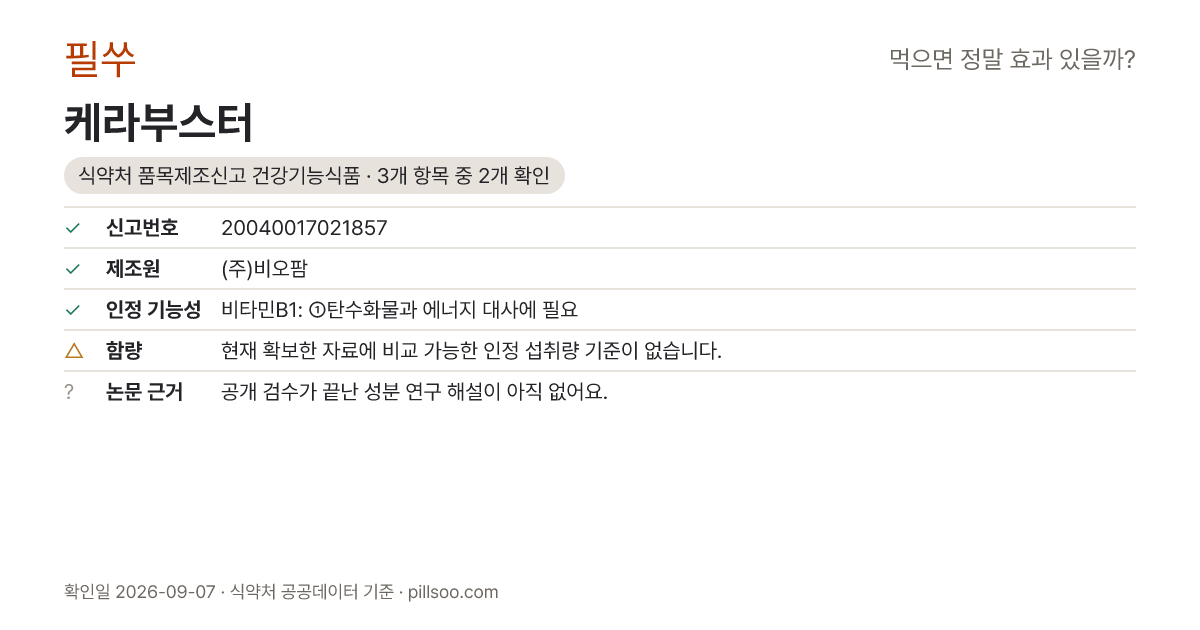The height and width of the screenshot is (630, 1200).
Task: Click the checkmark icon next to 제조원
Action: [x=72, y=269]
